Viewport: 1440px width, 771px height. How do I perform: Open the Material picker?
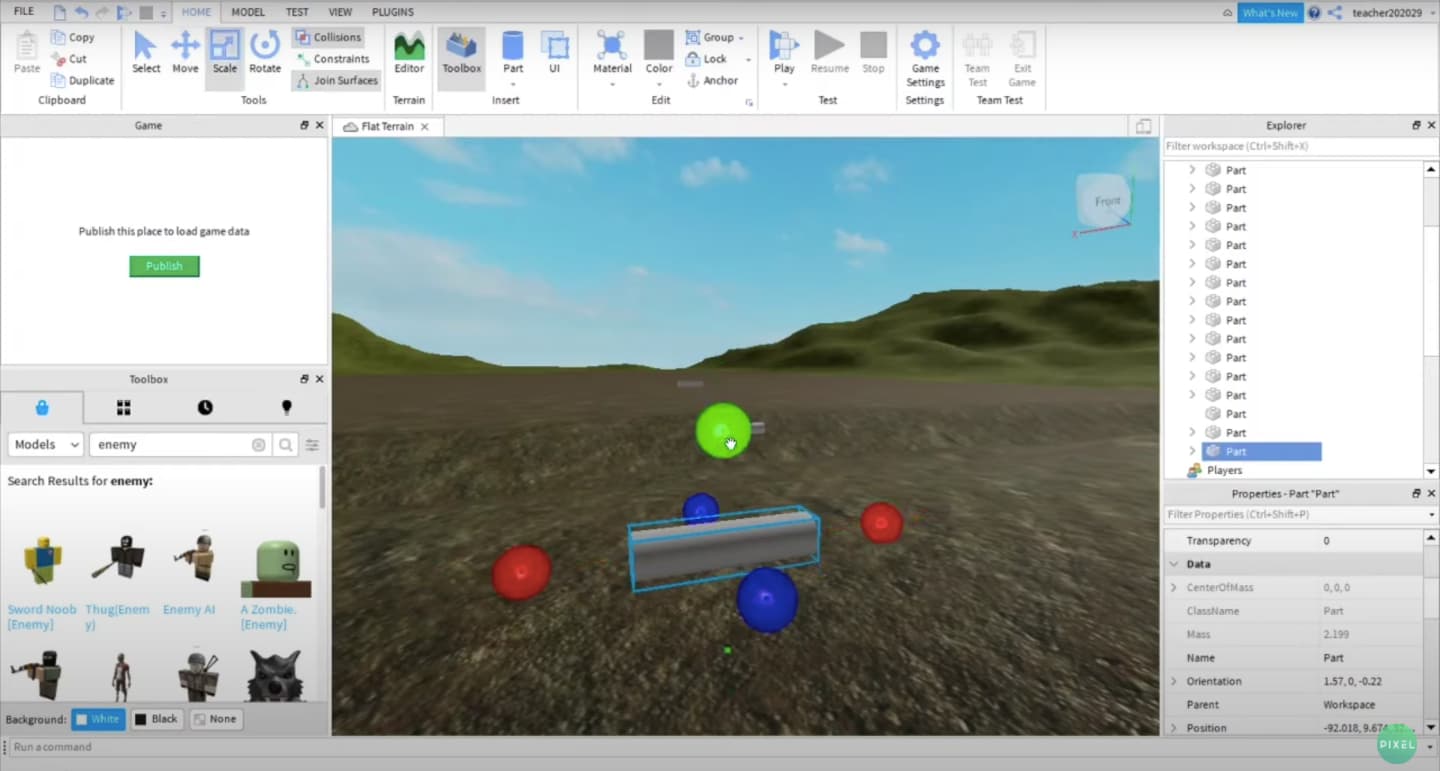(x=612, y=52)
